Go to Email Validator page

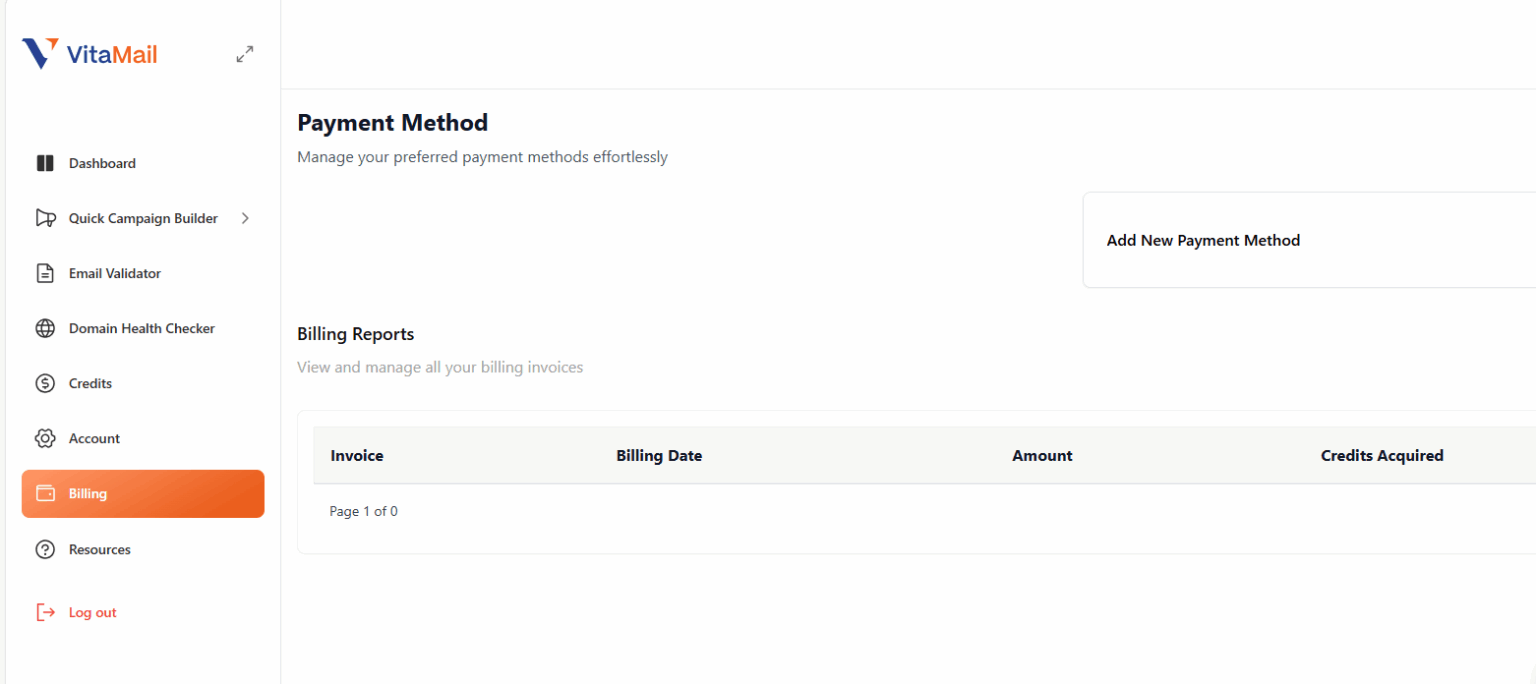[114, 273]
